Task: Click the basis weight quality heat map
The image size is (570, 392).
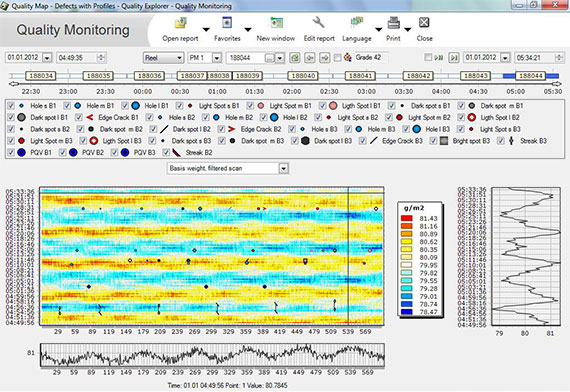Action: point(212,256)
